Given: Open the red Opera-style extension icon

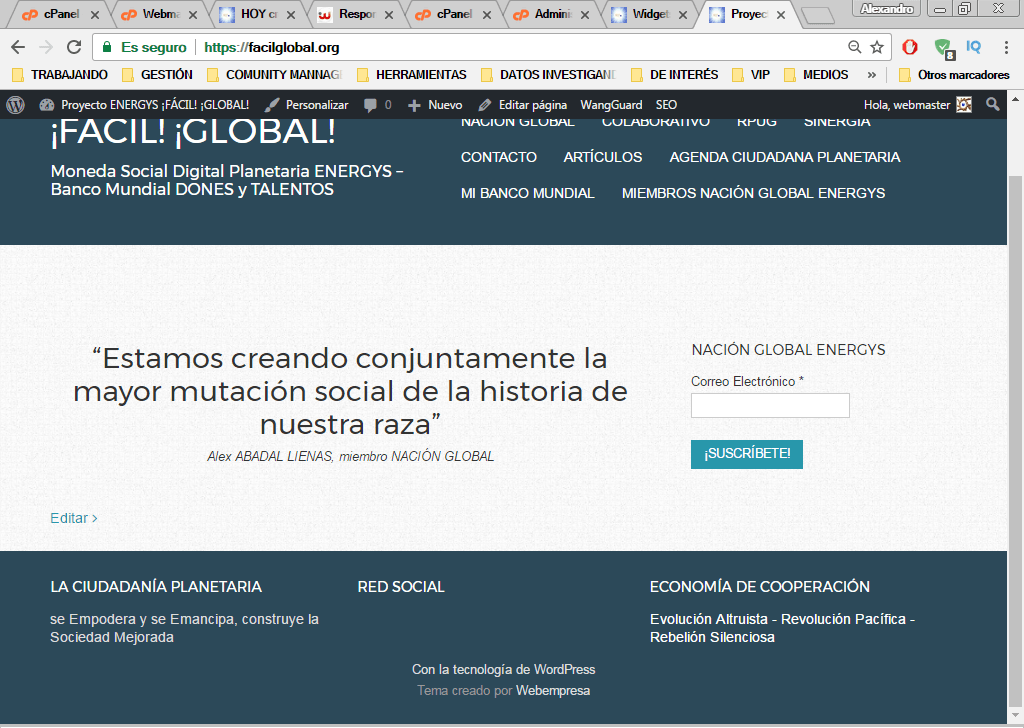Looking at the screenshot, I should click(x=910, y=47).
